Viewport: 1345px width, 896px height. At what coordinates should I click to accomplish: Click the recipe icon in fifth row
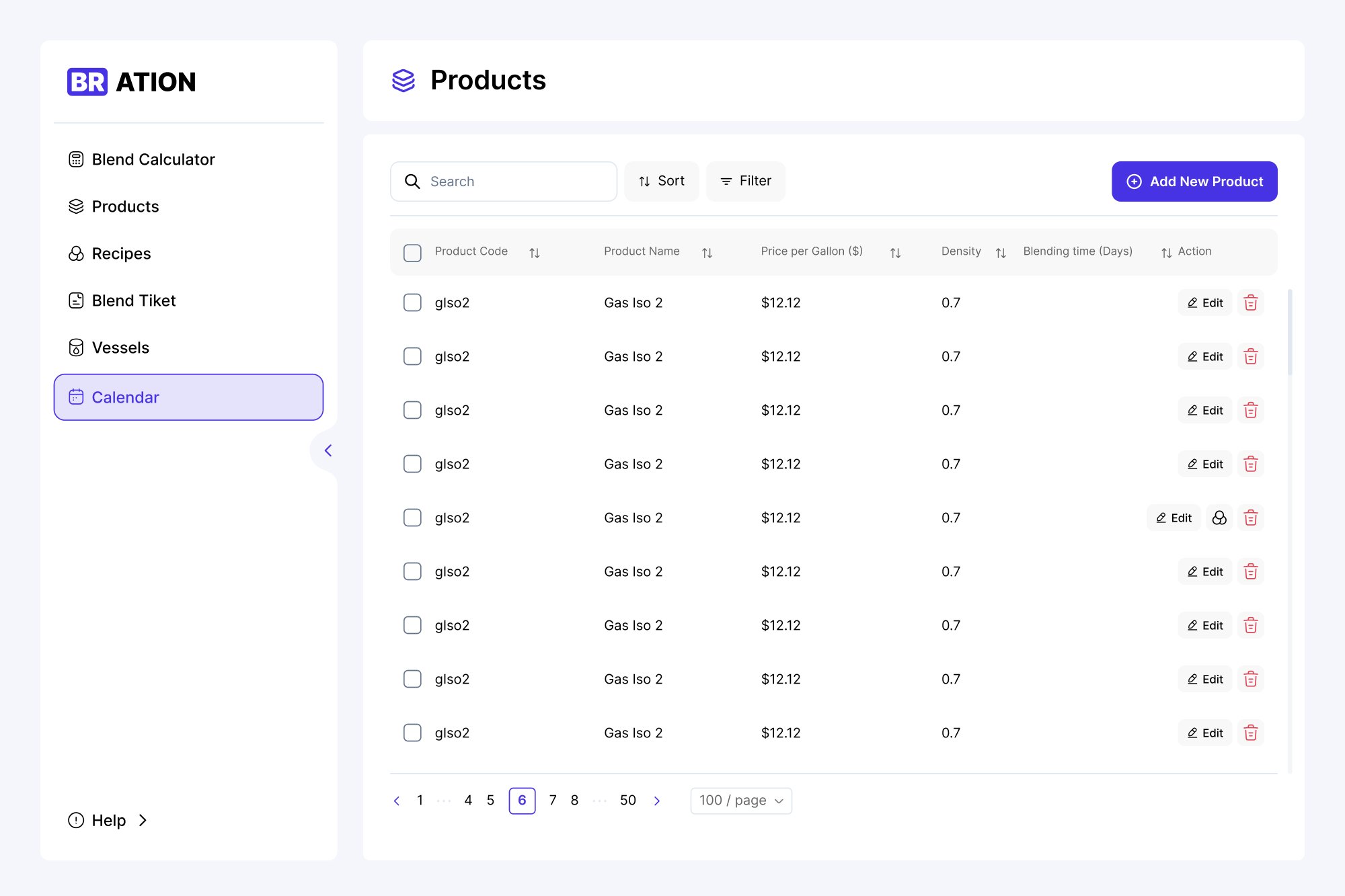click(1219, 518)
